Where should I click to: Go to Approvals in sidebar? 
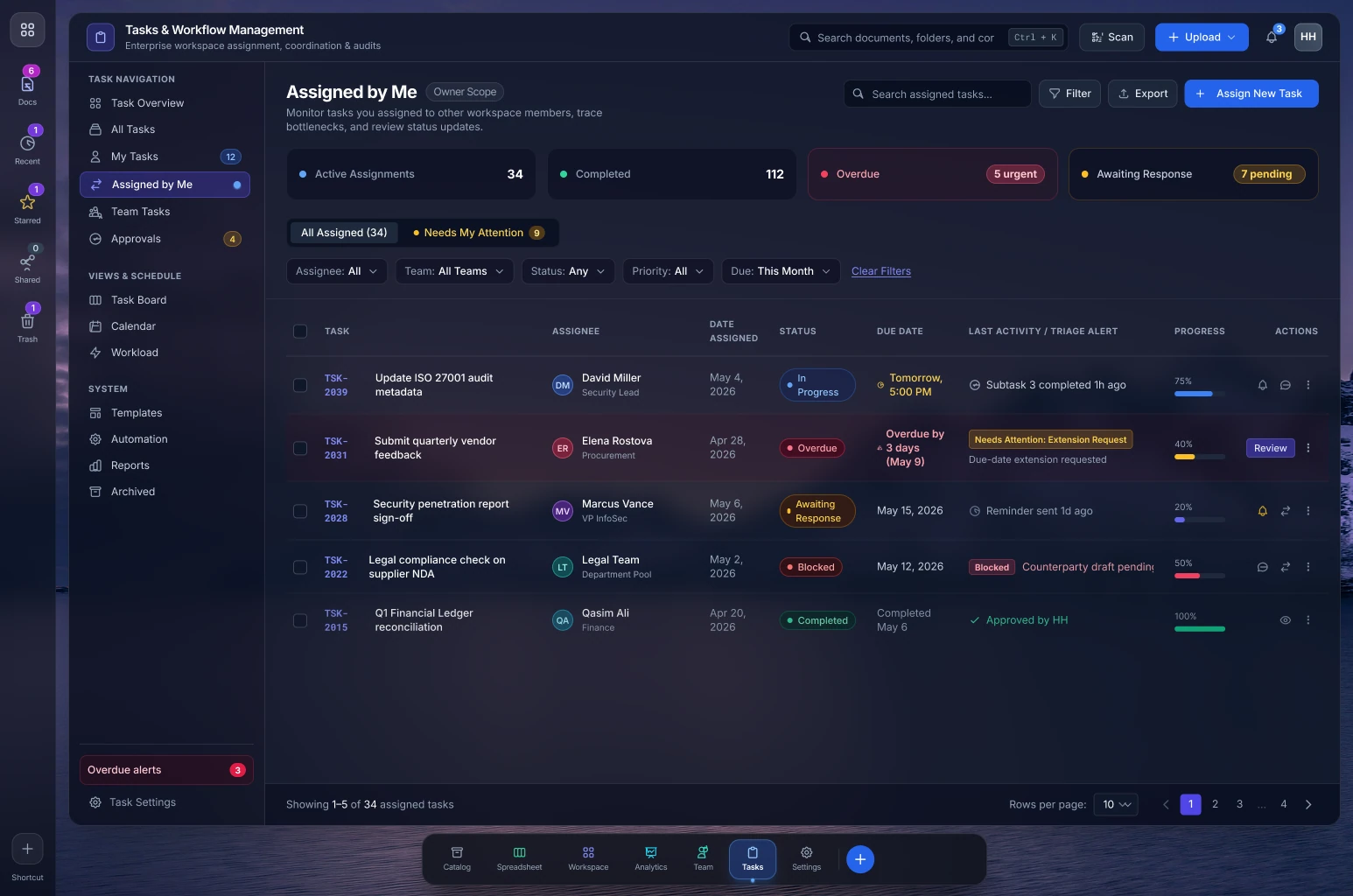pos(165,239)
